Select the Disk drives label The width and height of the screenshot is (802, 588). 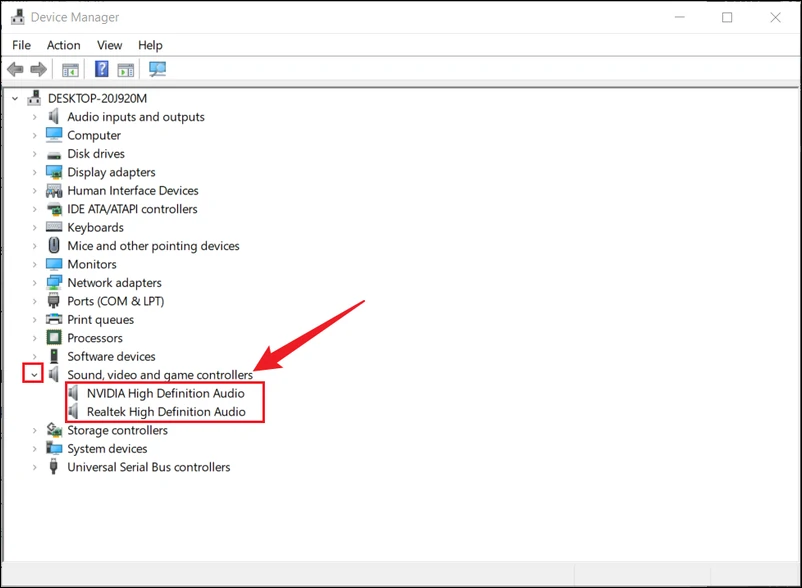[x=96, y=154]
